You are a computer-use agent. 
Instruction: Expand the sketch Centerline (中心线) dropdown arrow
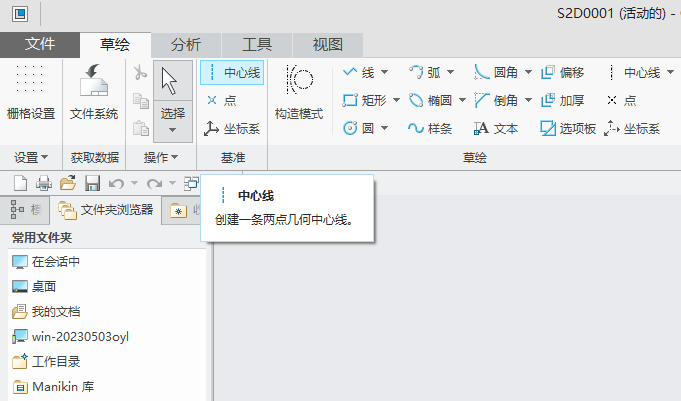pyautogui.click(x=671, y=72)
